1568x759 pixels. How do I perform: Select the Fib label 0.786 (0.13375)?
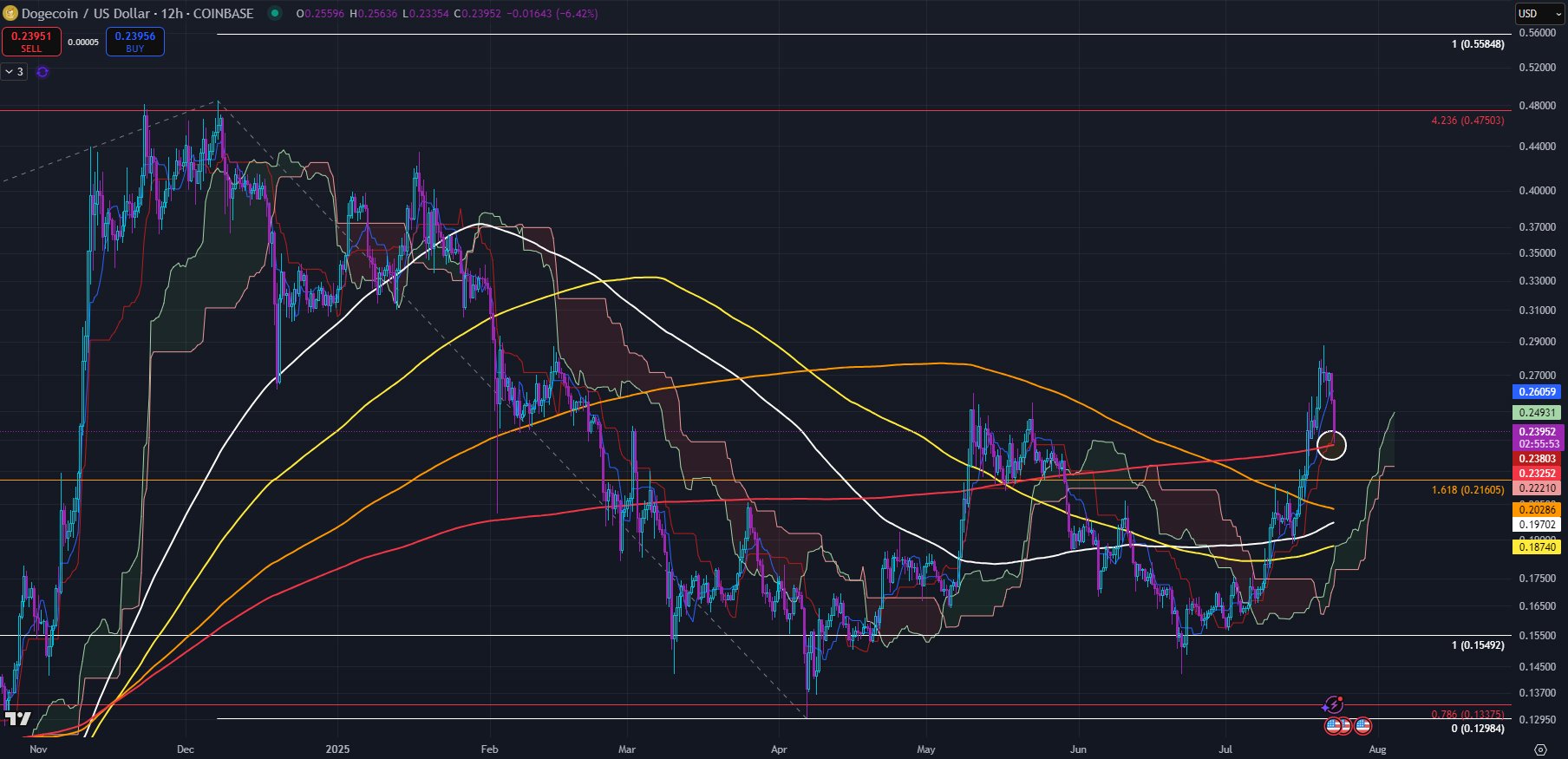pyautogui.click(x=1467, y=715)
